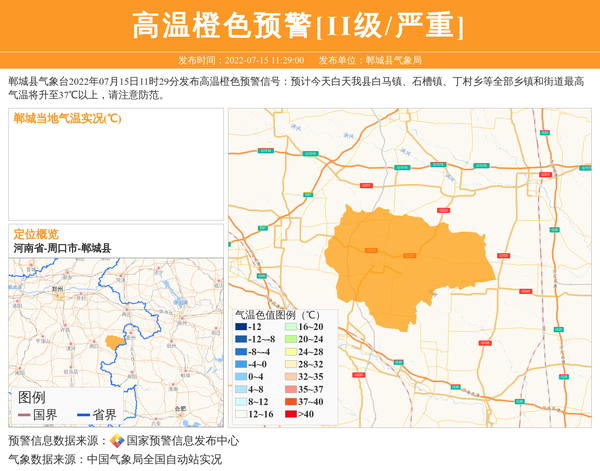600x471 pixels.
Task: Open the 定位概览 panel heading
Action: pos(36,234)
